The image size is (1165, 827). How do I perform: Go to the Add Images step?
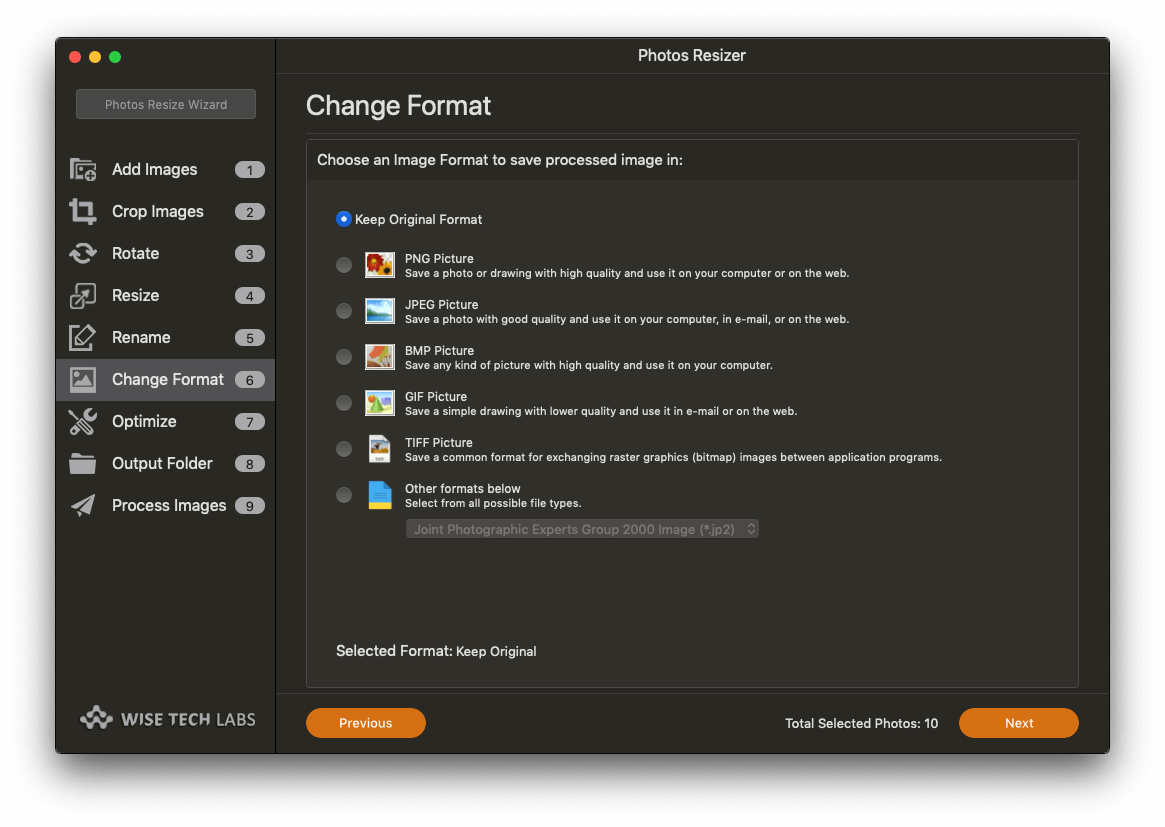pos(155,169)
